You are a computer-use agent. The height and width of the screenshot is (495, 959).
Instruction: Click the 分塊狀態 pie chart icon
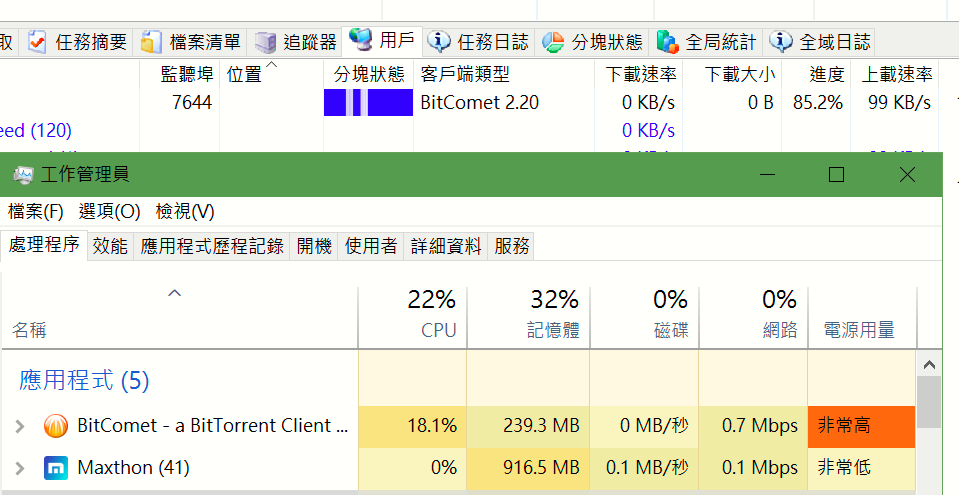pos(554,42)
